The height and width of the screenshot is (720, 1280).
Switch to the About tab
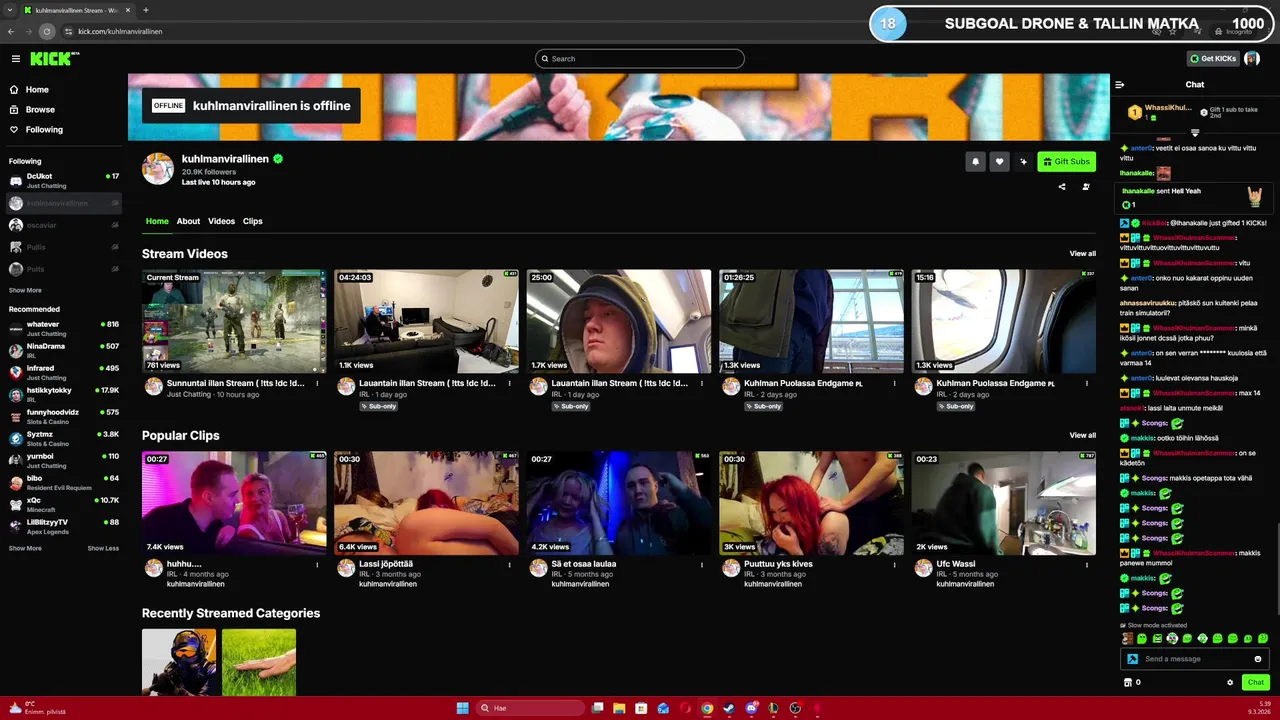188,221
